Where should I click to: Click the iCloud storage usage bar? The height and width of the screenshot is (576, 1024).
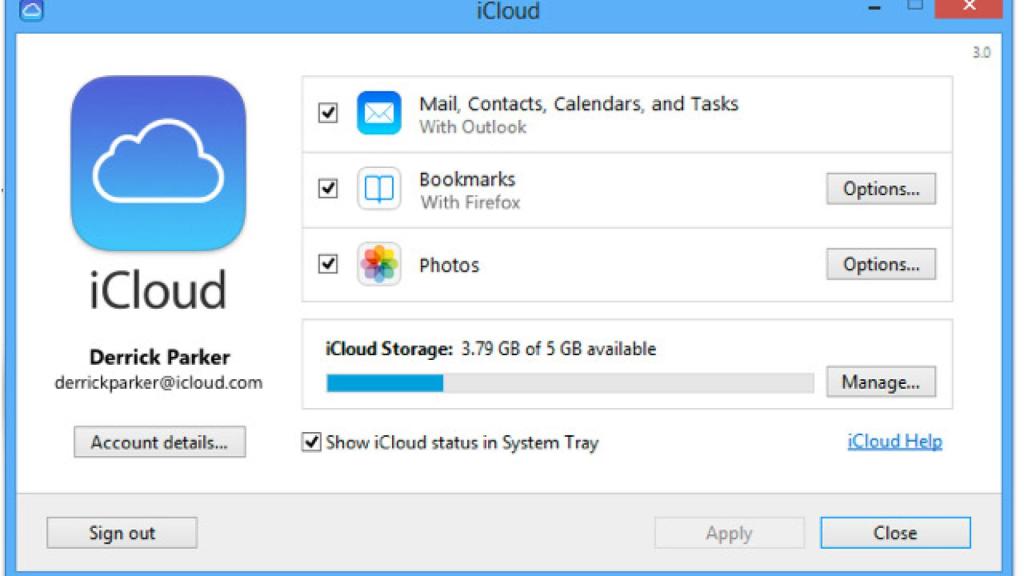(x=568, y=381)
